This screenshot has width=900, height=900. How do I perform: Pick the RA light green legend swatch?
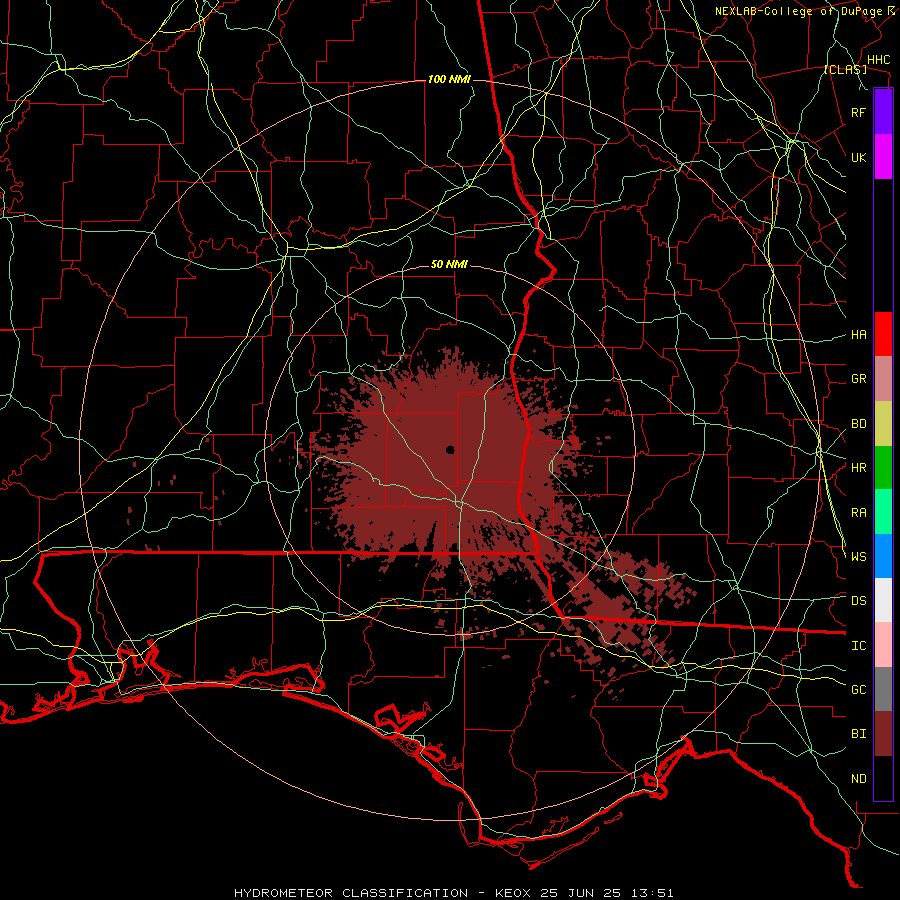point(883,512)
